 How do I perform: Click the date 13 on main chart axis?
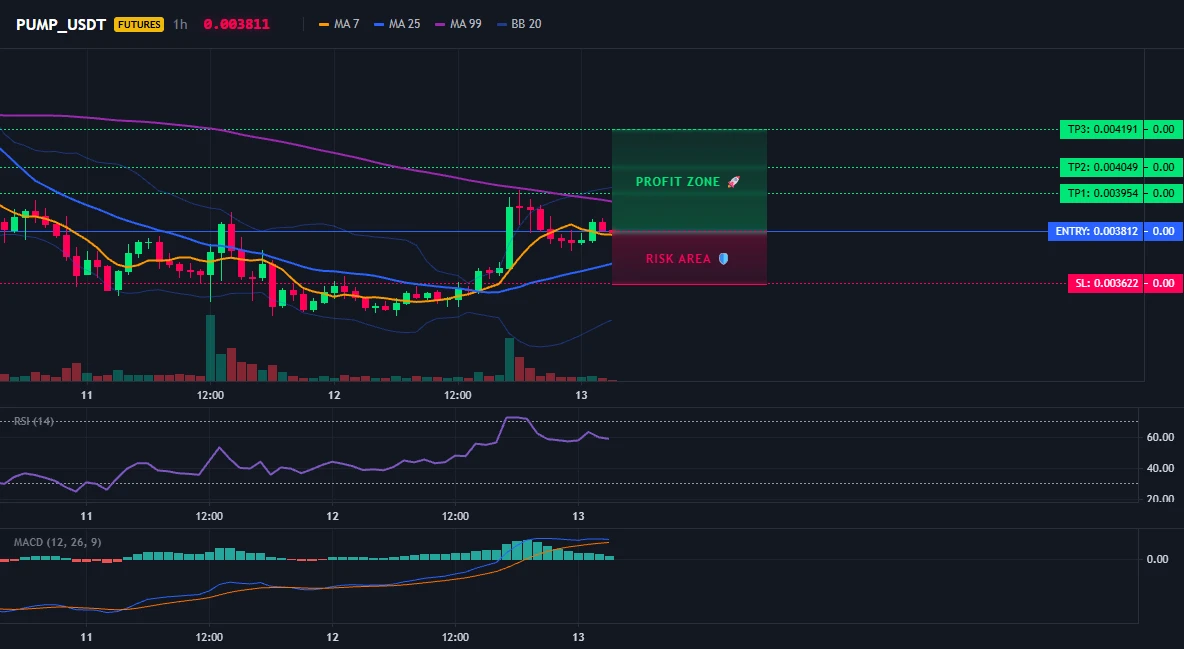pos(581,395)
